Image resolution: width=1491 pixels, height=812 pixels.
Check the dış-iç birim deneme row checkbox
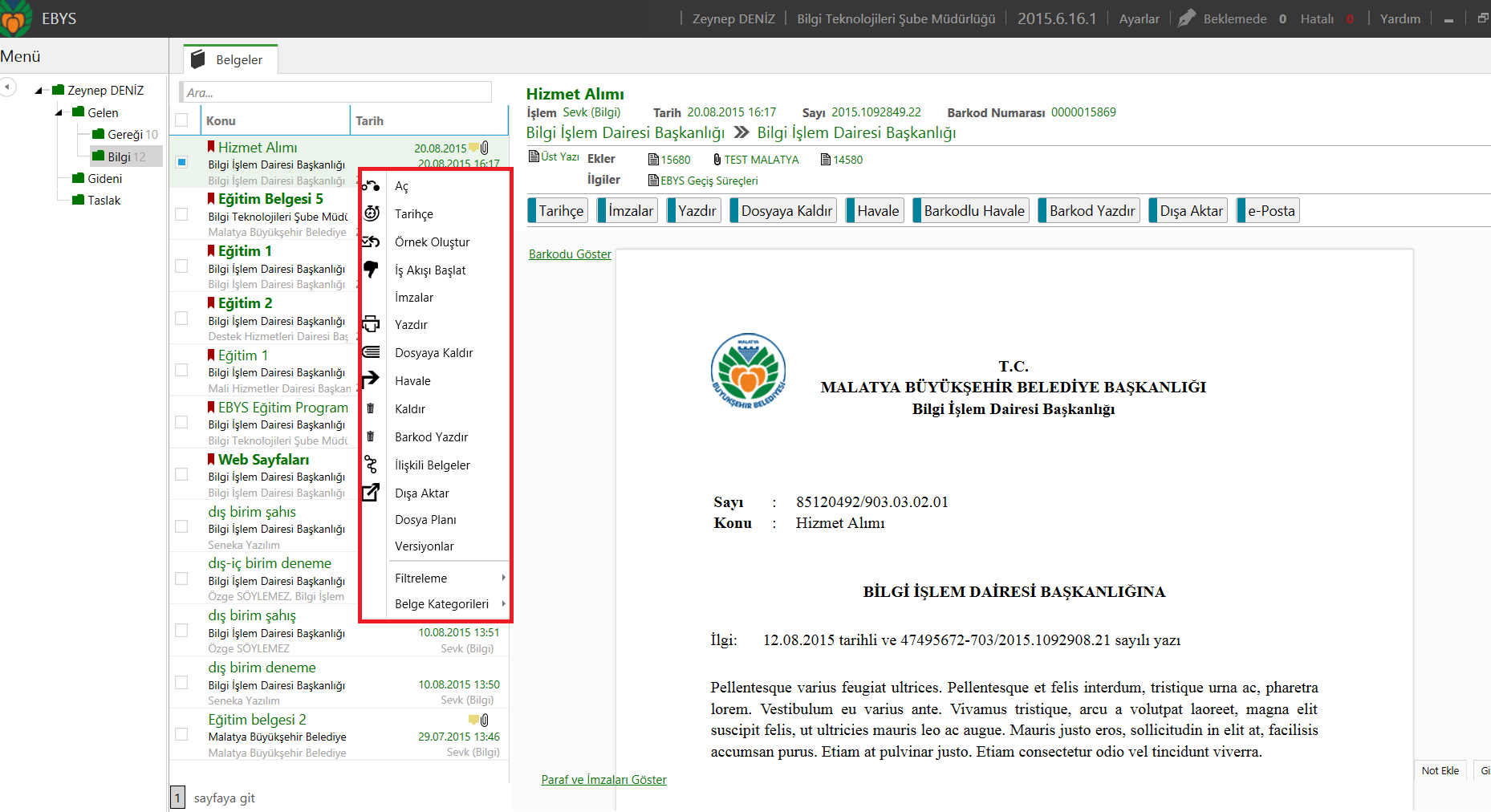181,579
